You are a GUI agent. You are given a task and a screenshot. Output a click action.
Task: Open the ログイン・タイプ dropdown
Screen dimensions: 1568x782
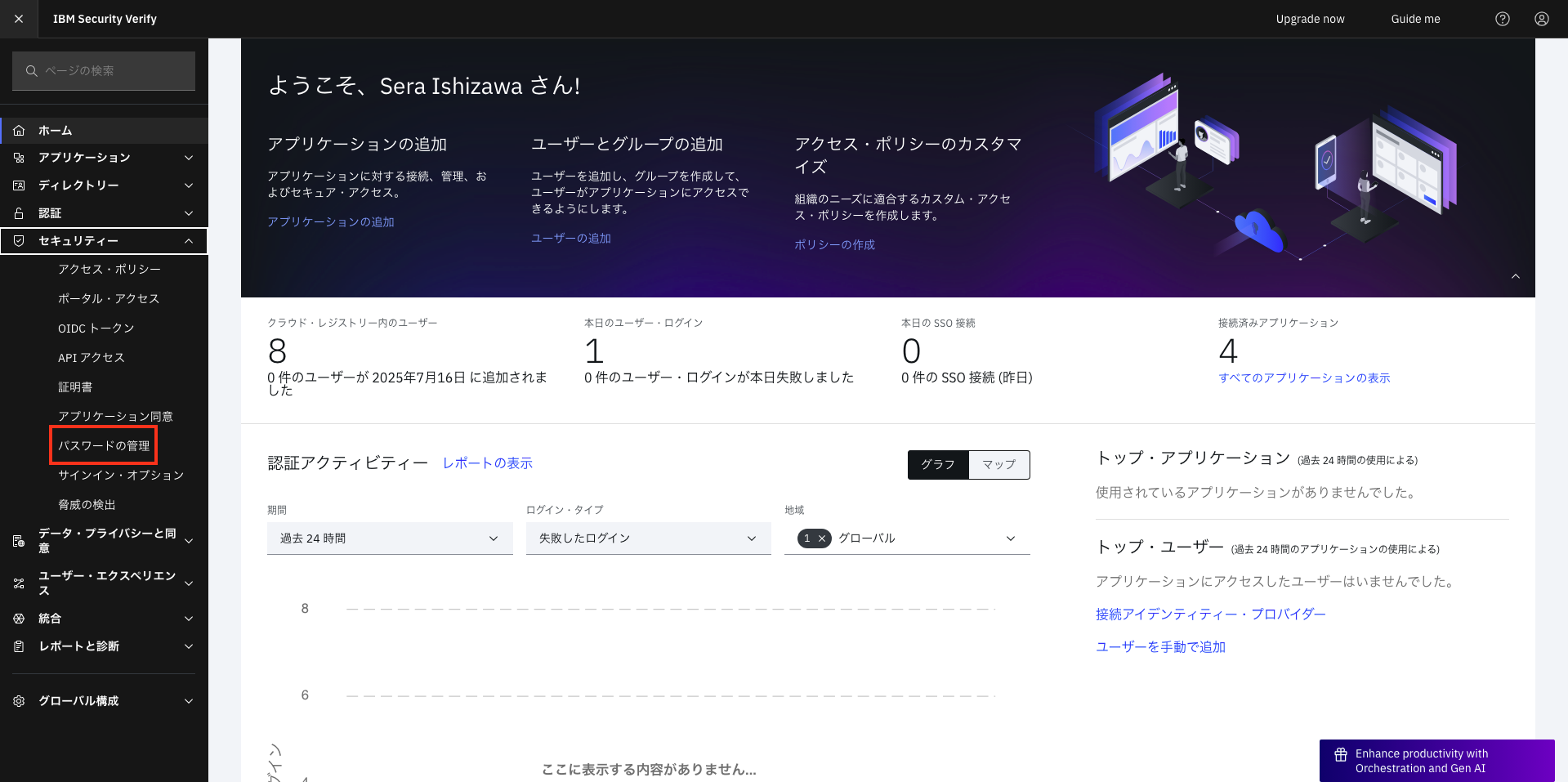(x=649, y=538)
